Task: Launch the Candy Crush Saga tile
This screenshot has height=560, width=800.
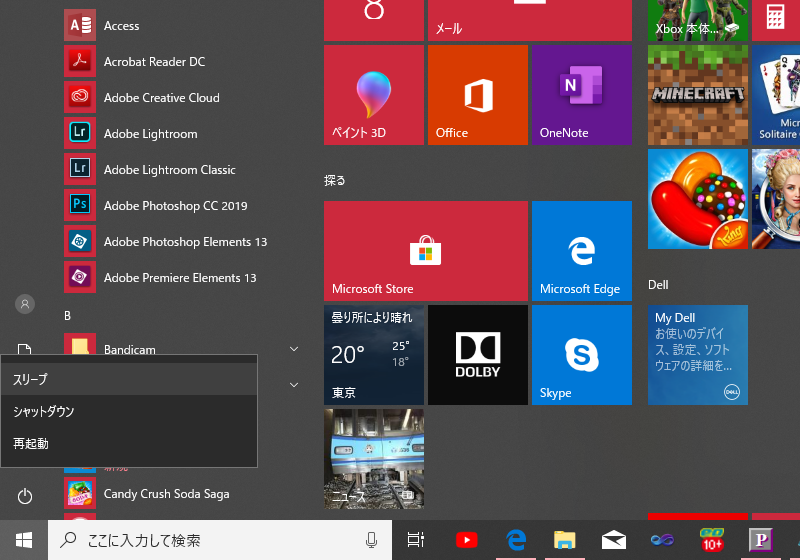Action: (698, 199)
